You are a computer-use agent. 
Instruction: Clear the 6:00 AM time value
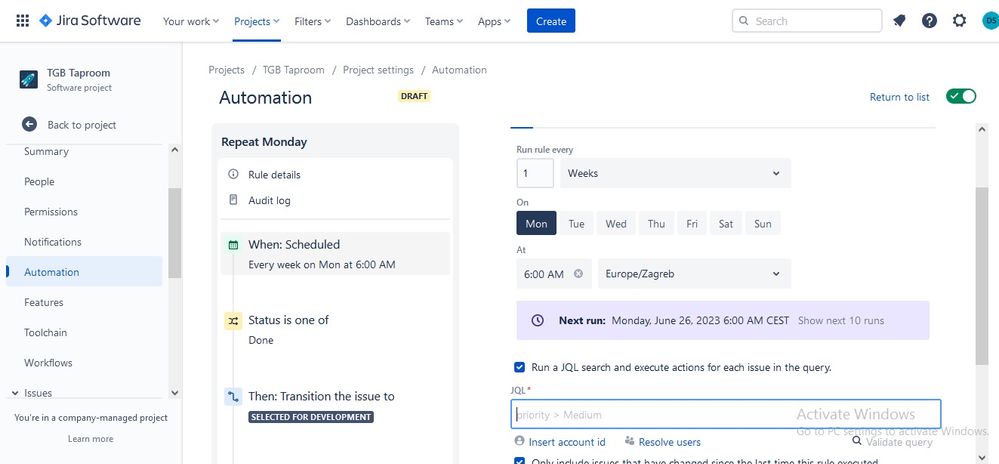click(x=578, y=273)
